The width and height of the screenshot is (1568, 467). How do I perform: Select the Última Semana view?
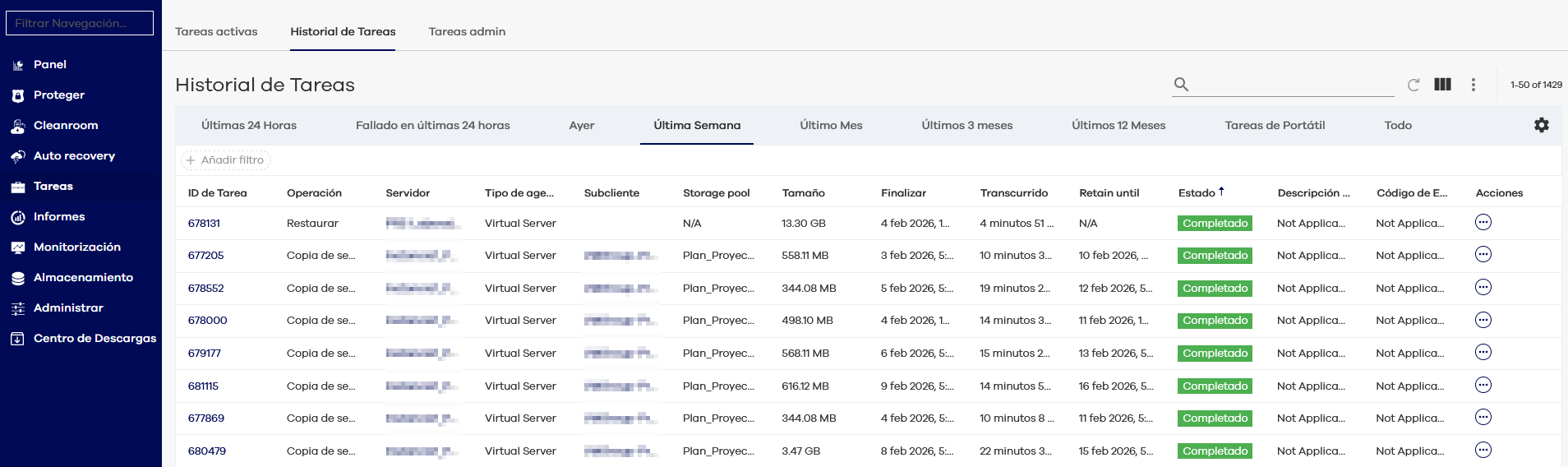(697, 125)
